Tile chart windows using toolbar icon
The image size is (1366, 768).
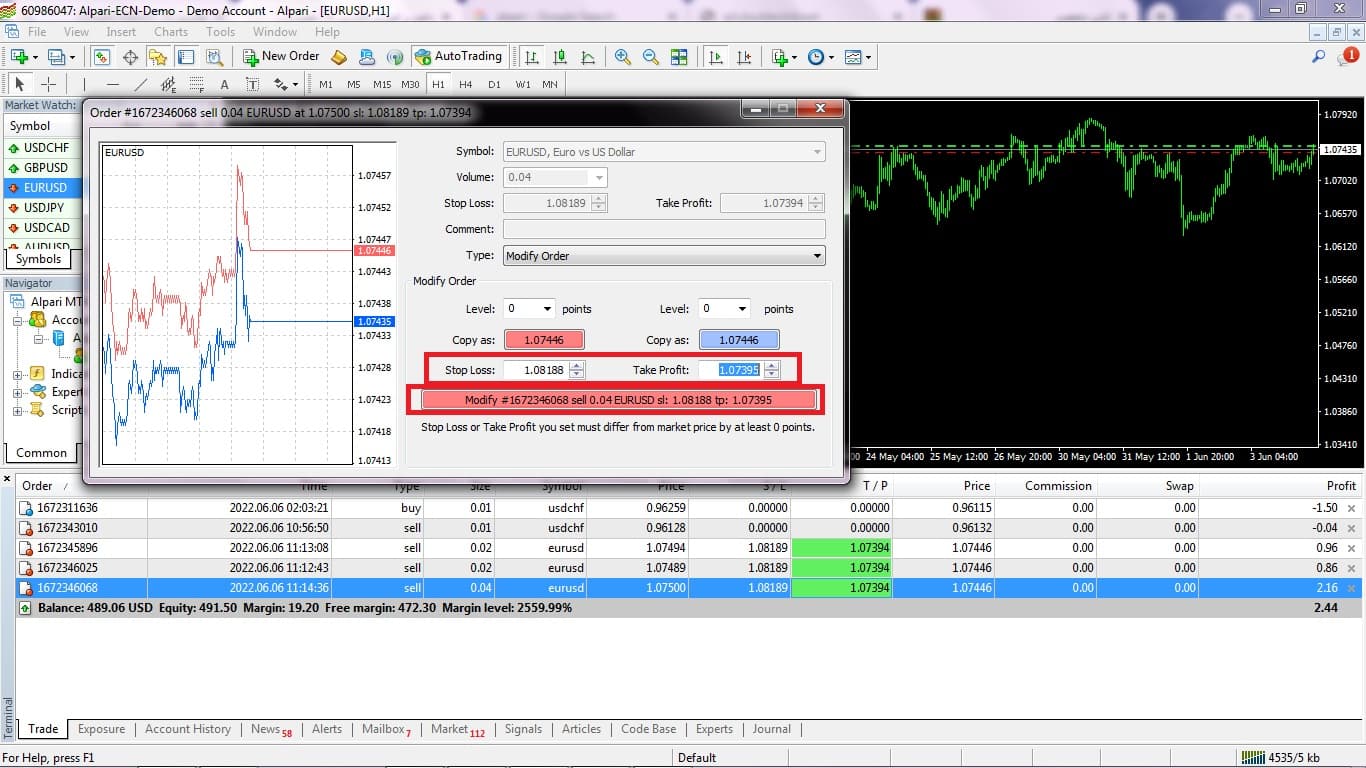point(679,57)
